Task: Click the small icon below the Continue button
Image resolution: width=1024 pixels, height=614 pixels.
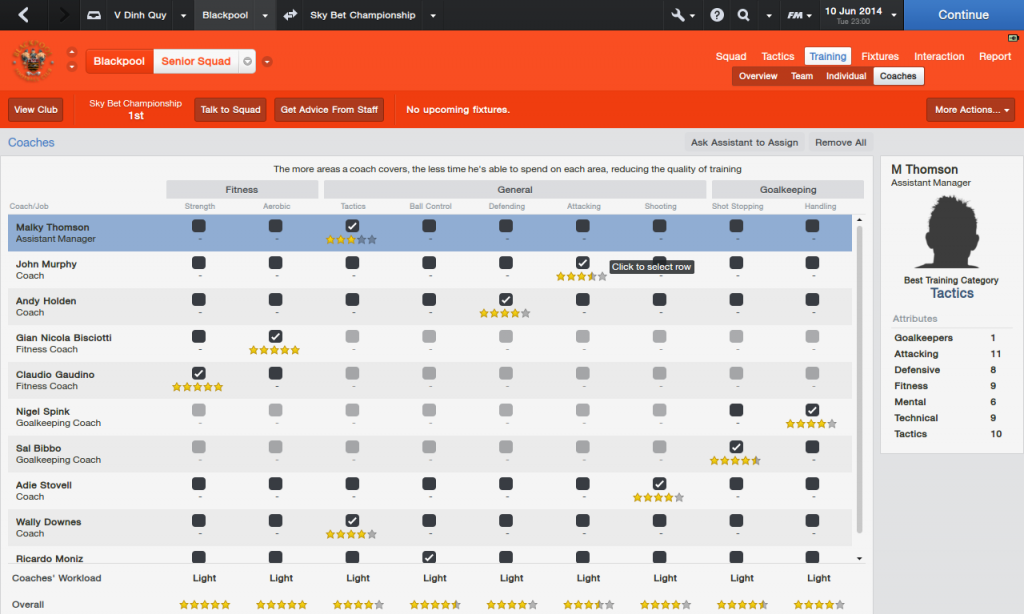Action: click(x=1013, y=38)
